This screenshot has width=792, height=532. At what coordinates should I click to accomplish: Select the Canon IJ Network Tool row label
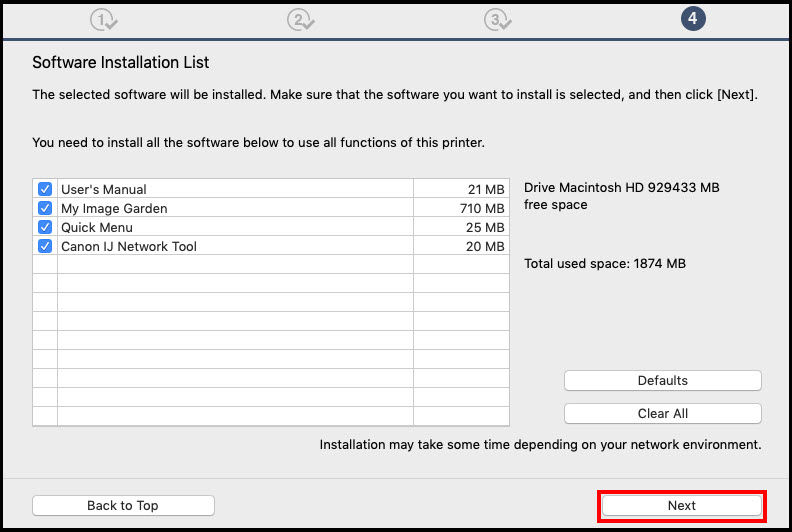[x=129, y=247]
